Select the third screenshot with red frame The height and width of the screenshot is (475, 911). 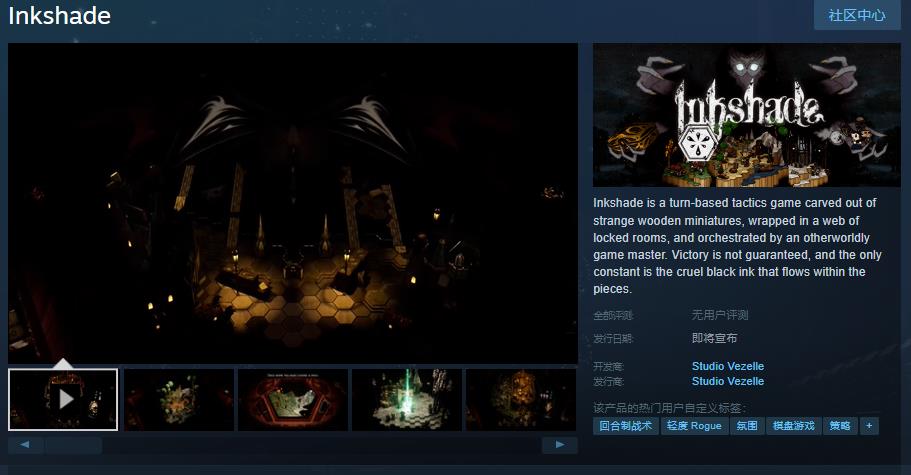293,399
